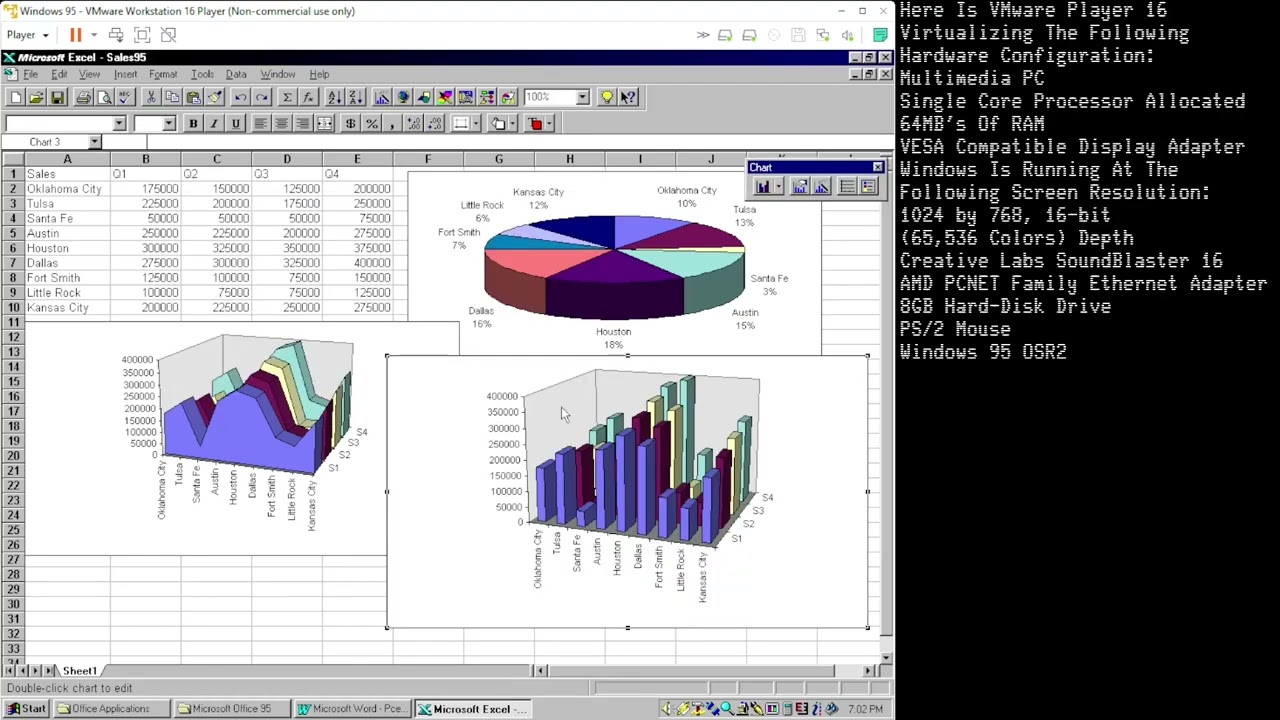Open the File menu
The width and height of the screenshot is (1280, 720).
[x=30, y=74]
